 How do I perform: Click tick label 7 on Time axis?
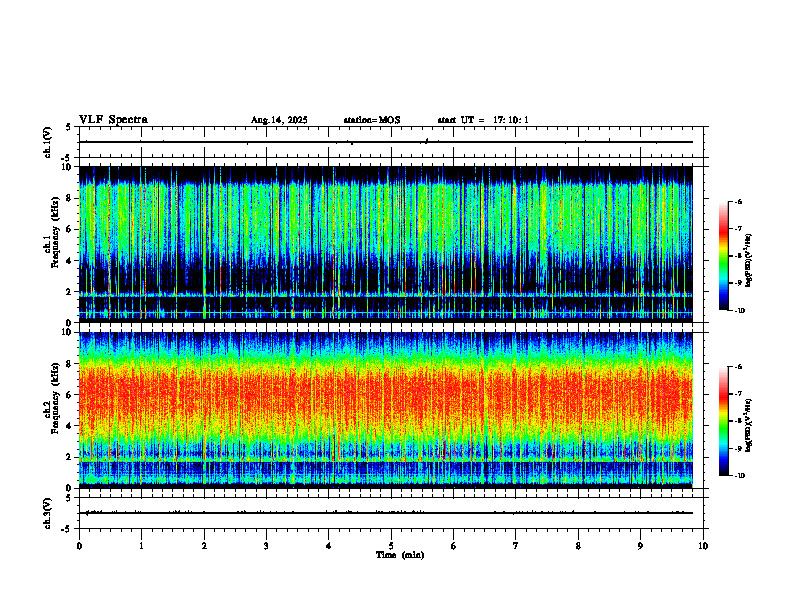tap(516, 546)
